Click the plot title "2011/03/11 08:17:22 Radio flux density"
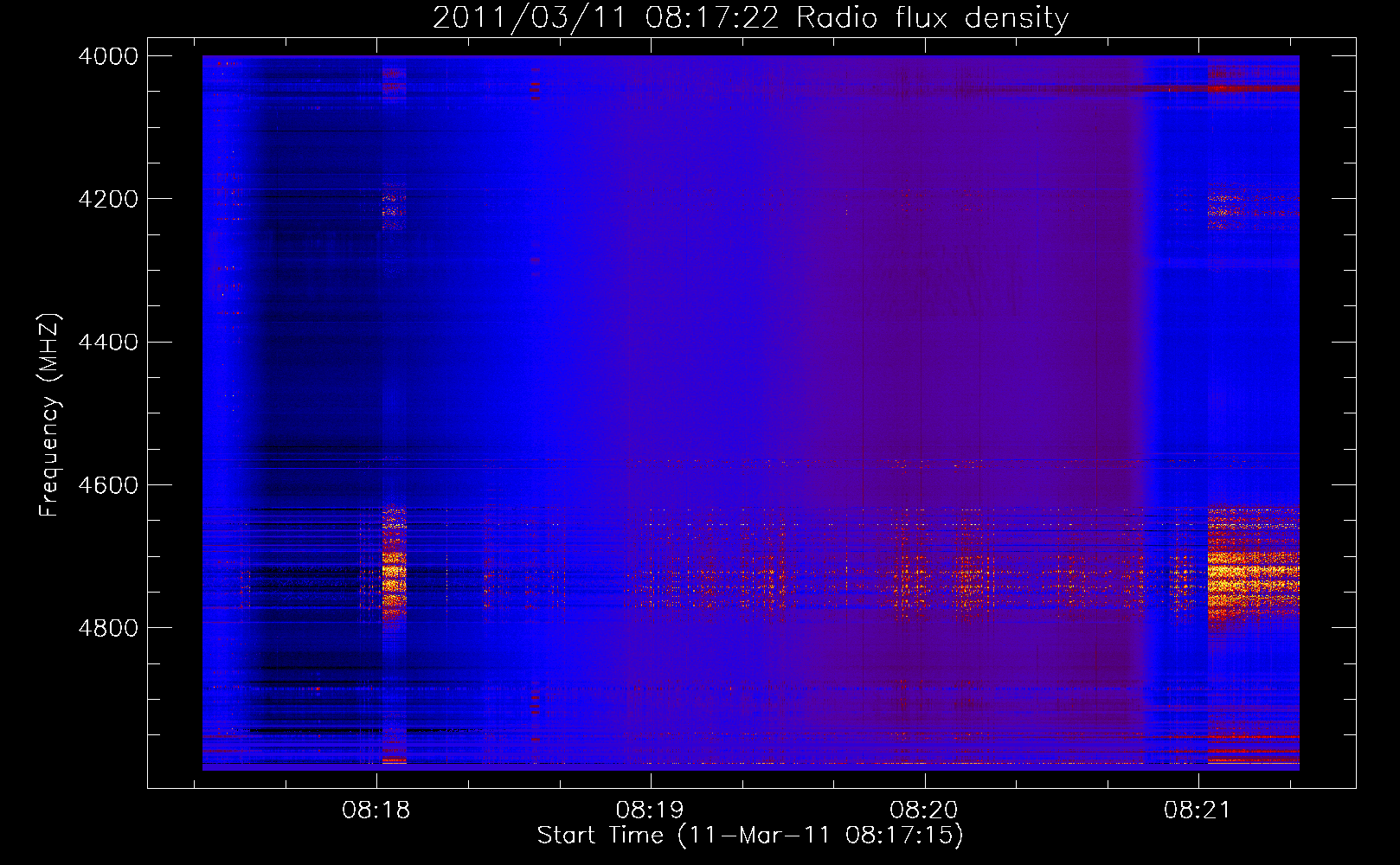The image size is (1400, 865). [x=750, y=17]
